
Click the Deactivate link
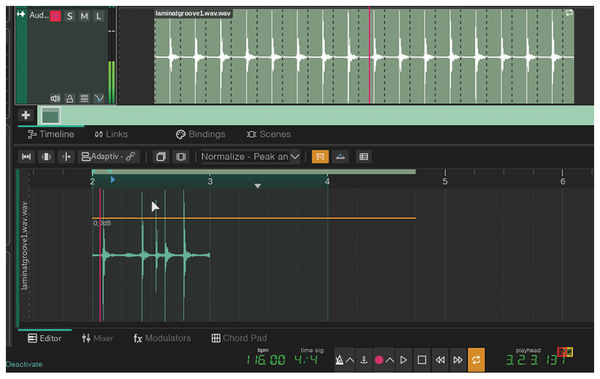click(24, 364)
